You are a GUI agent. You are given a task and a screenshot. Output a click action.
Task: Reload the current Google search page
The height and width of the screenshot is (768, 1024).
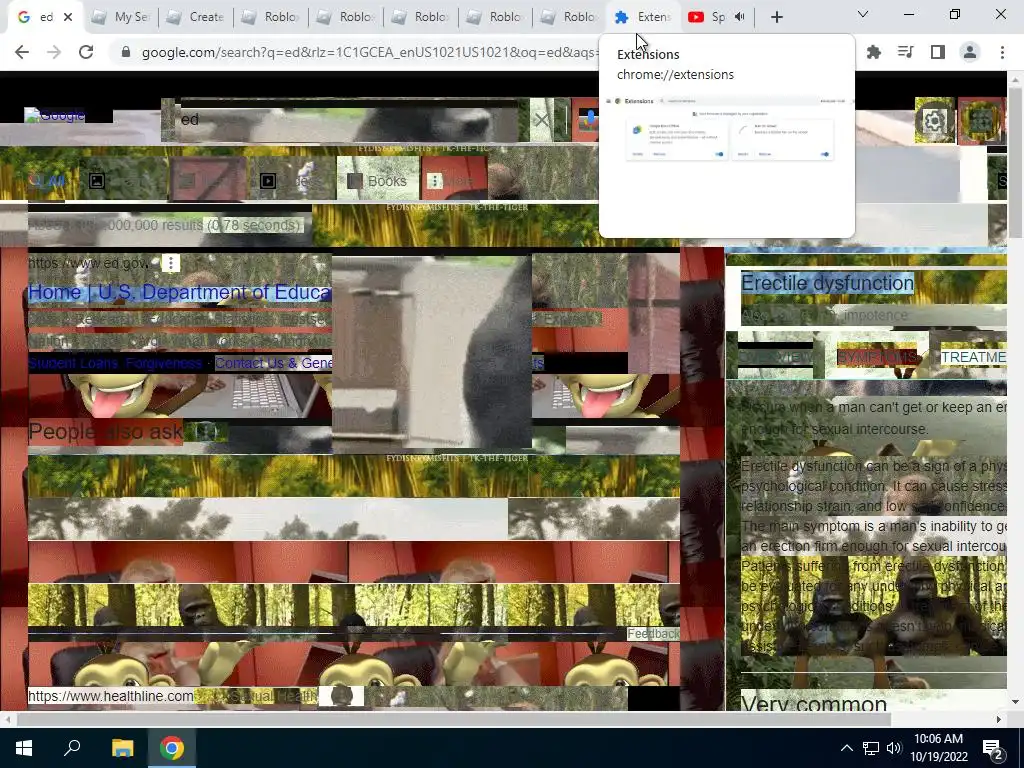[x=86, y=52]
